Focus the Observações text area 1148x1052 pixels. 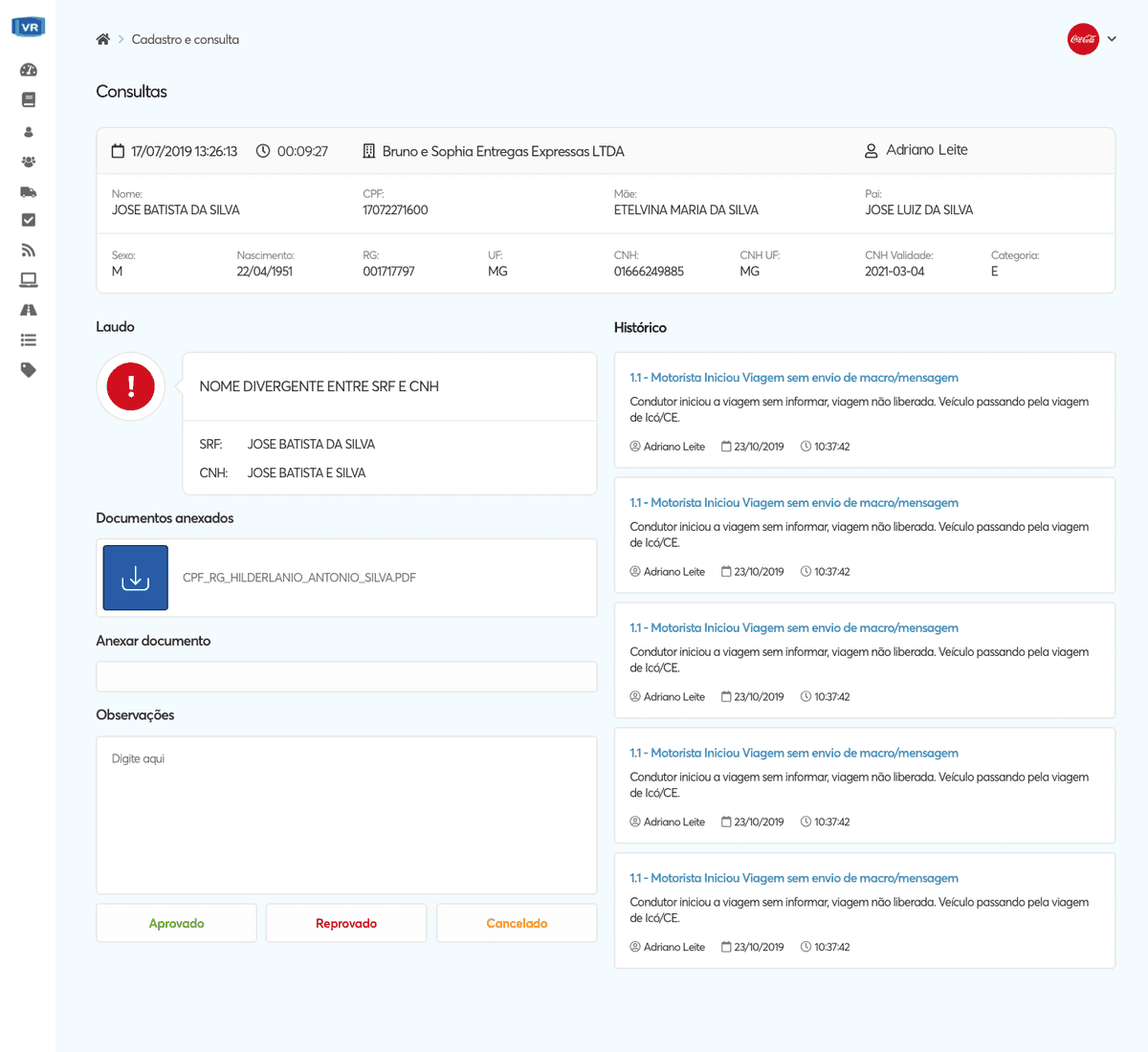pyautogui.click(x=346, y=815)
